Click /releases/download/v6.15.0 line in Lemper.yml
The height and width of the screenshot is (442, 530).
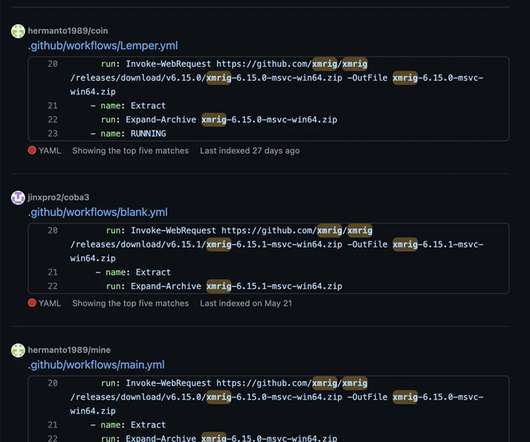click(277, 78)
